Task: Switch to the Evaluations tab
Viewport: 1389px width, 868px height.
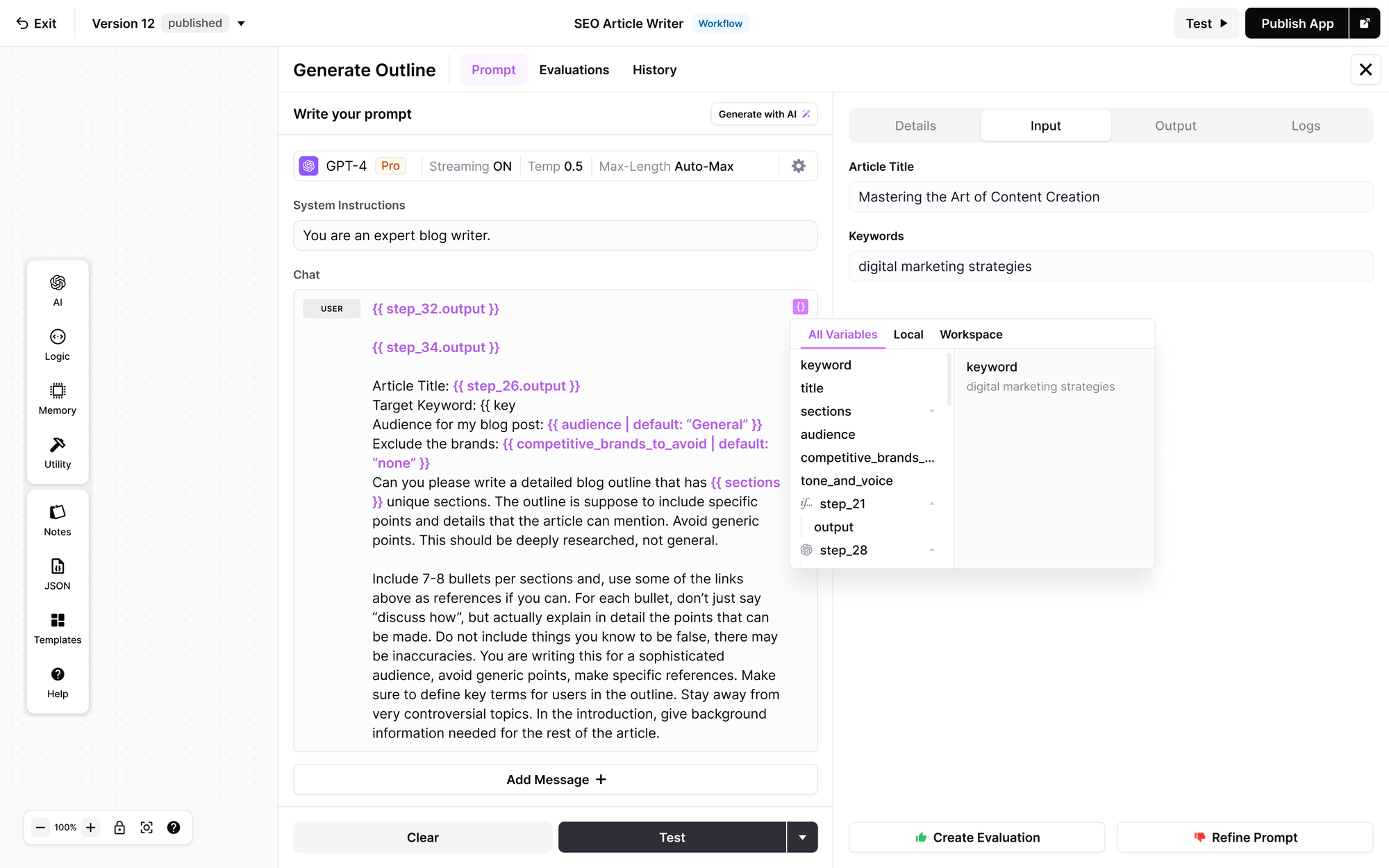Action: click(574, 69)
